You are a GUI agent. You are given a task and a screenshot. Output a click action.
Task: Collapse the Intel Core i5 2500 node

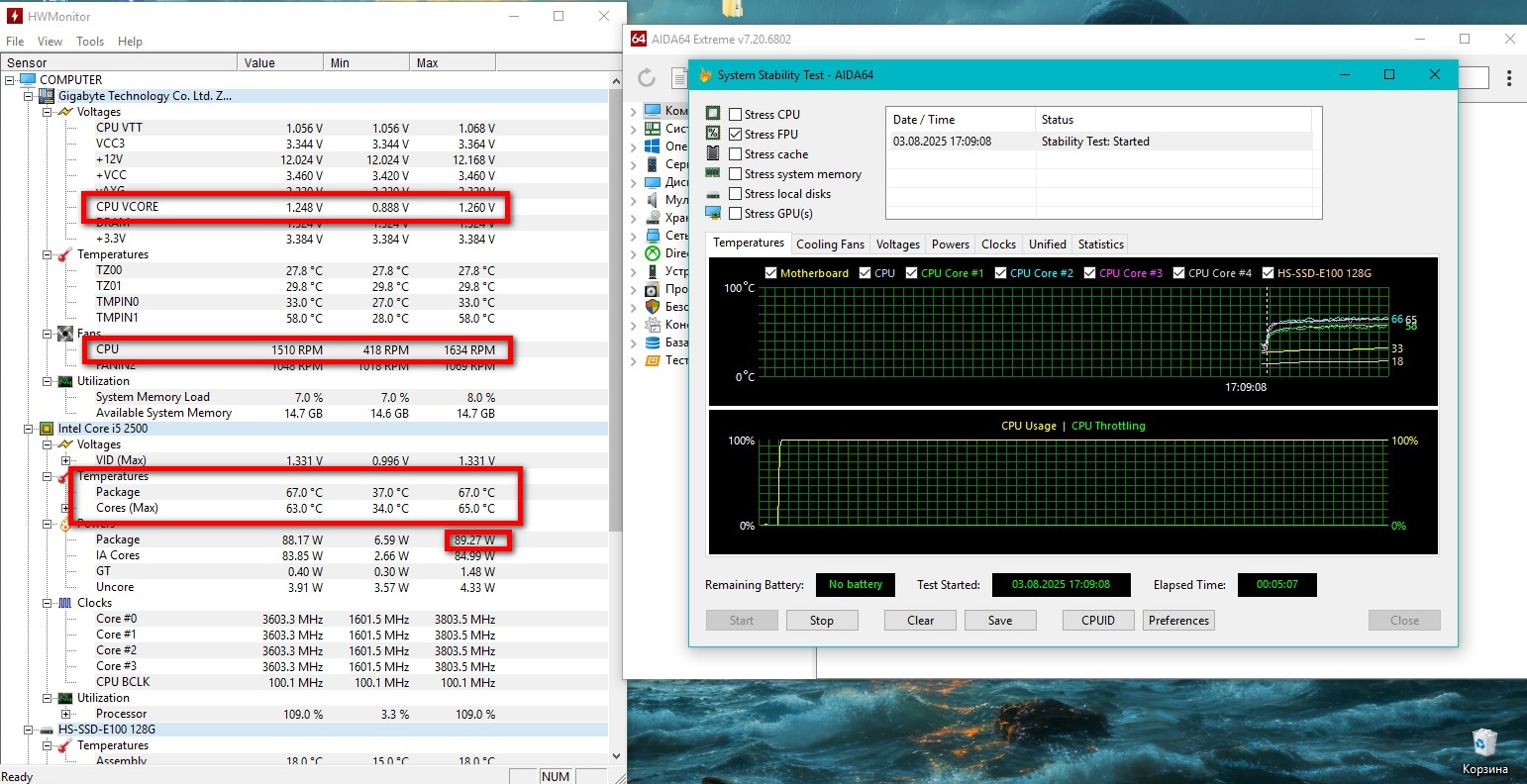click(x=29, y=429)
